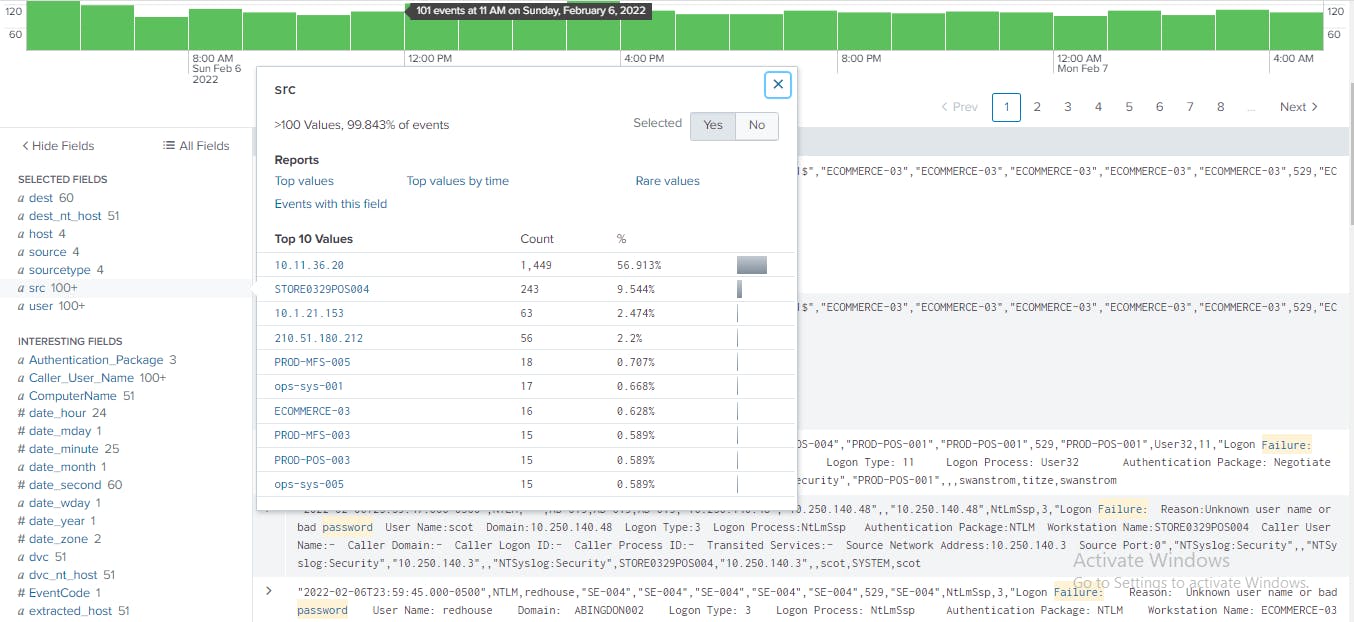Open the date_second field
1354x622 pixels.
65,485
